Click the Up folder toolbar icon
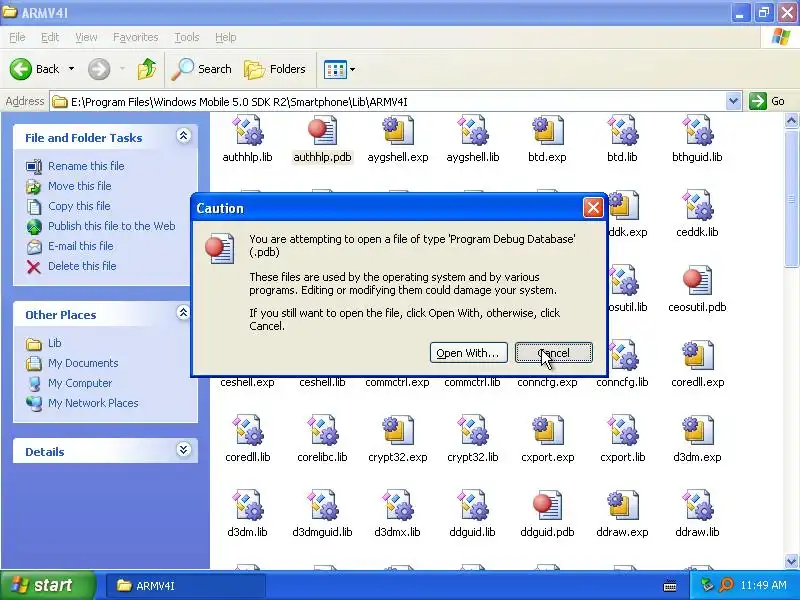Screen dimensions: 800x600 pos(146,69)
